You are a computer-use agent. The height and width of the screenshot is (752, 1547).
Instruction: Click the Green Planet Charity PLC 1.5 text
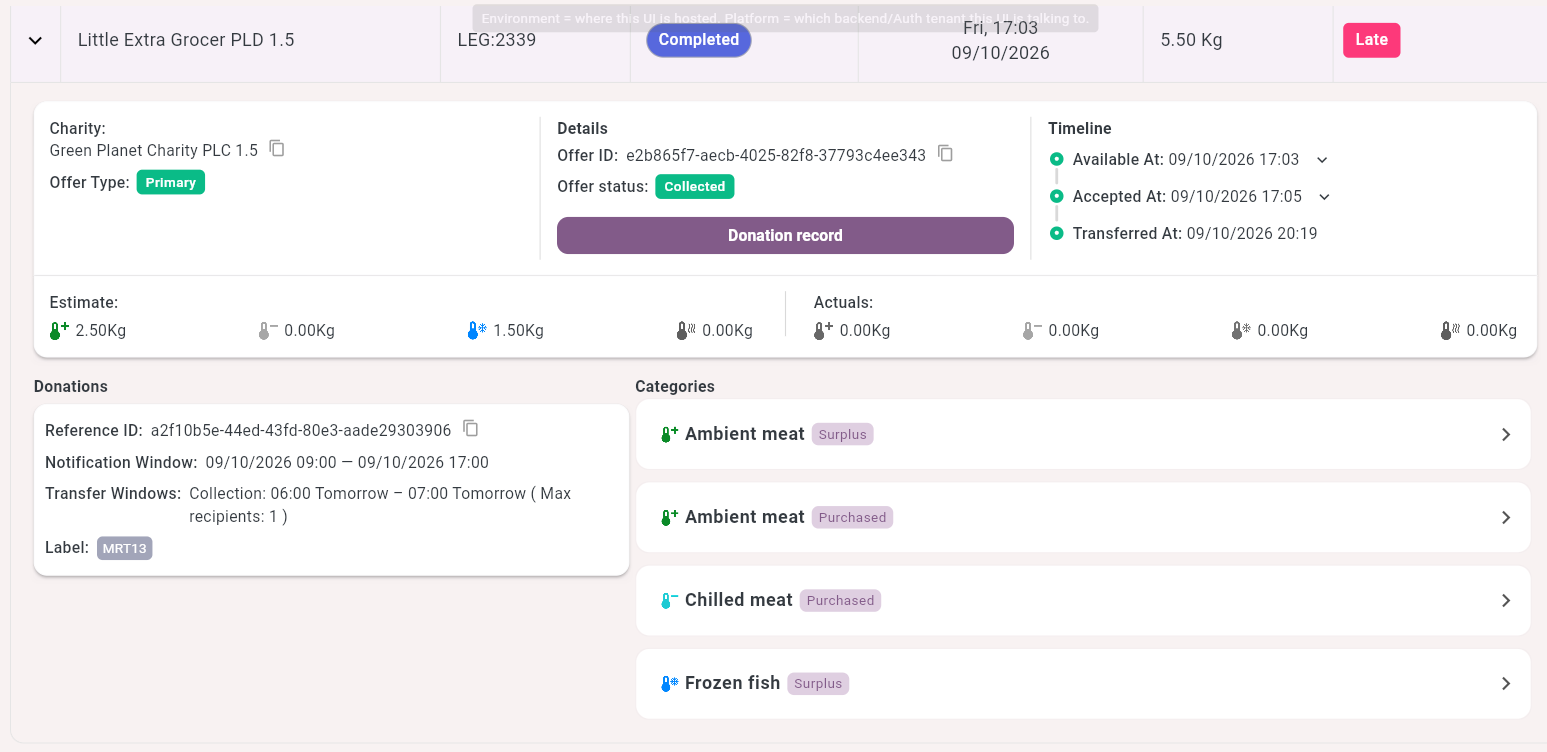tap(154, 150)
